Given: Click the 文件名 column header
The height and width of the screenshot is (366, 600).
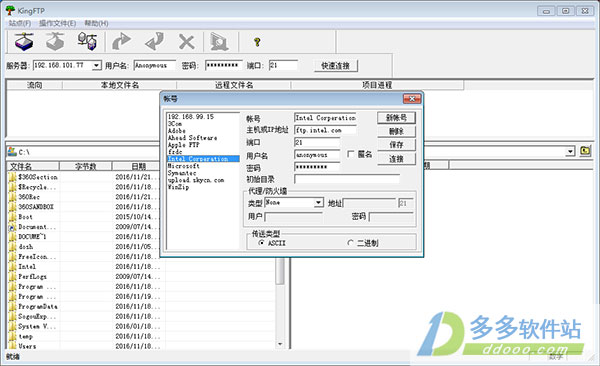Looking at the screenshot, I should [33, 166].
